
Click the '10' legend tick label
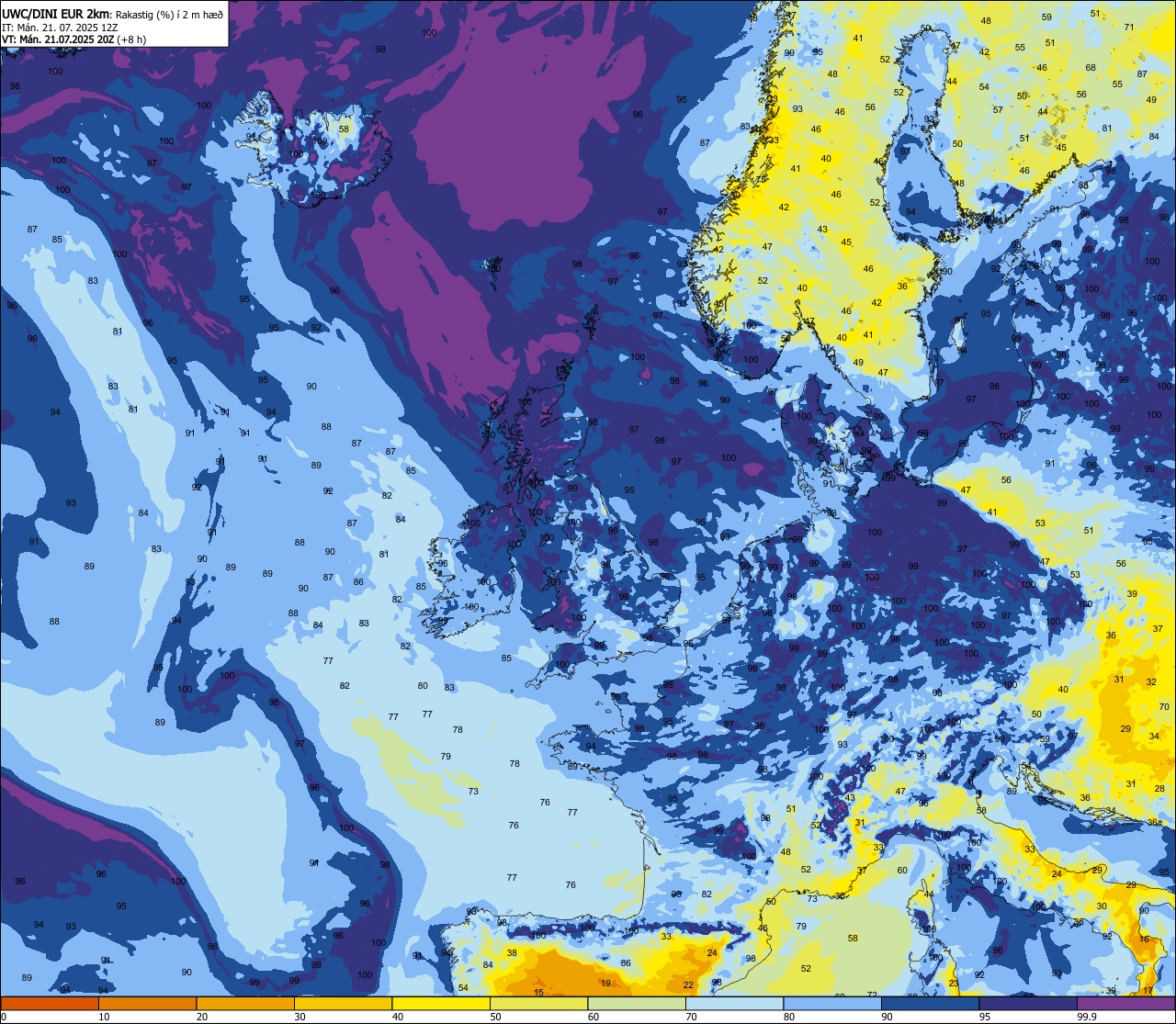(104, 1017)
